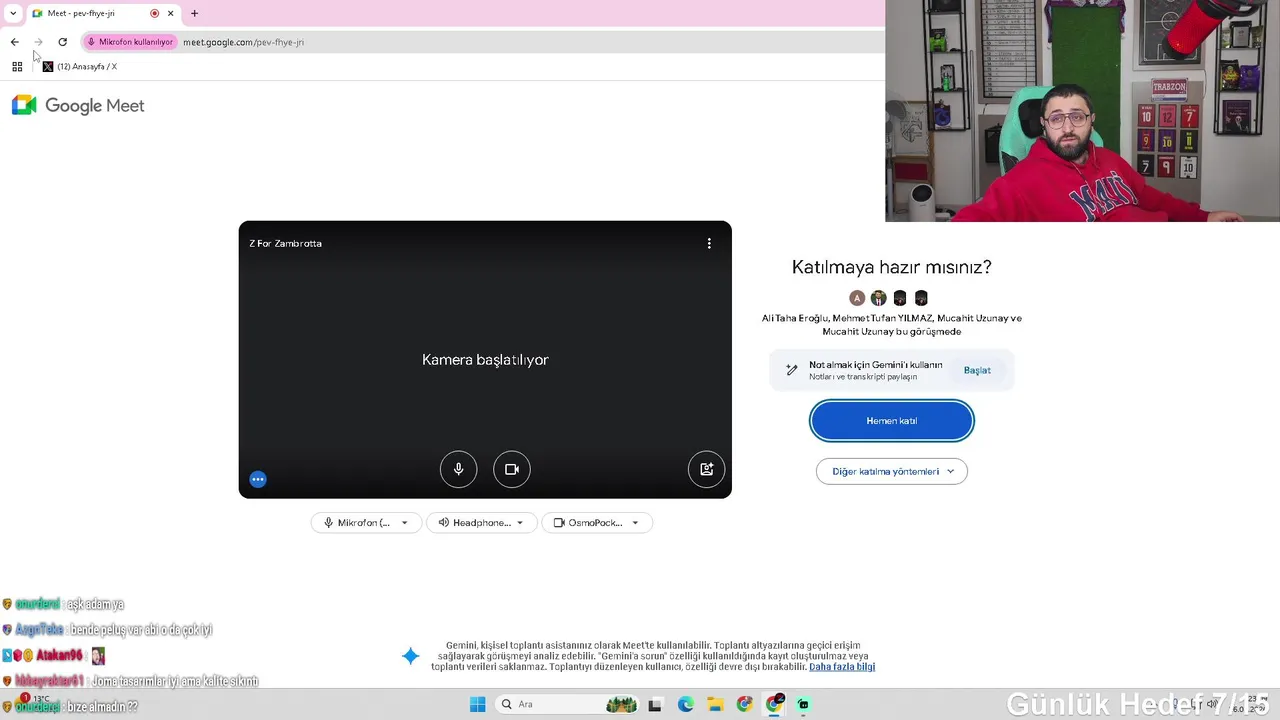The image size is (1280, 720).
Task: Open the green app icon on taskbar
Action: click(803, 704)
